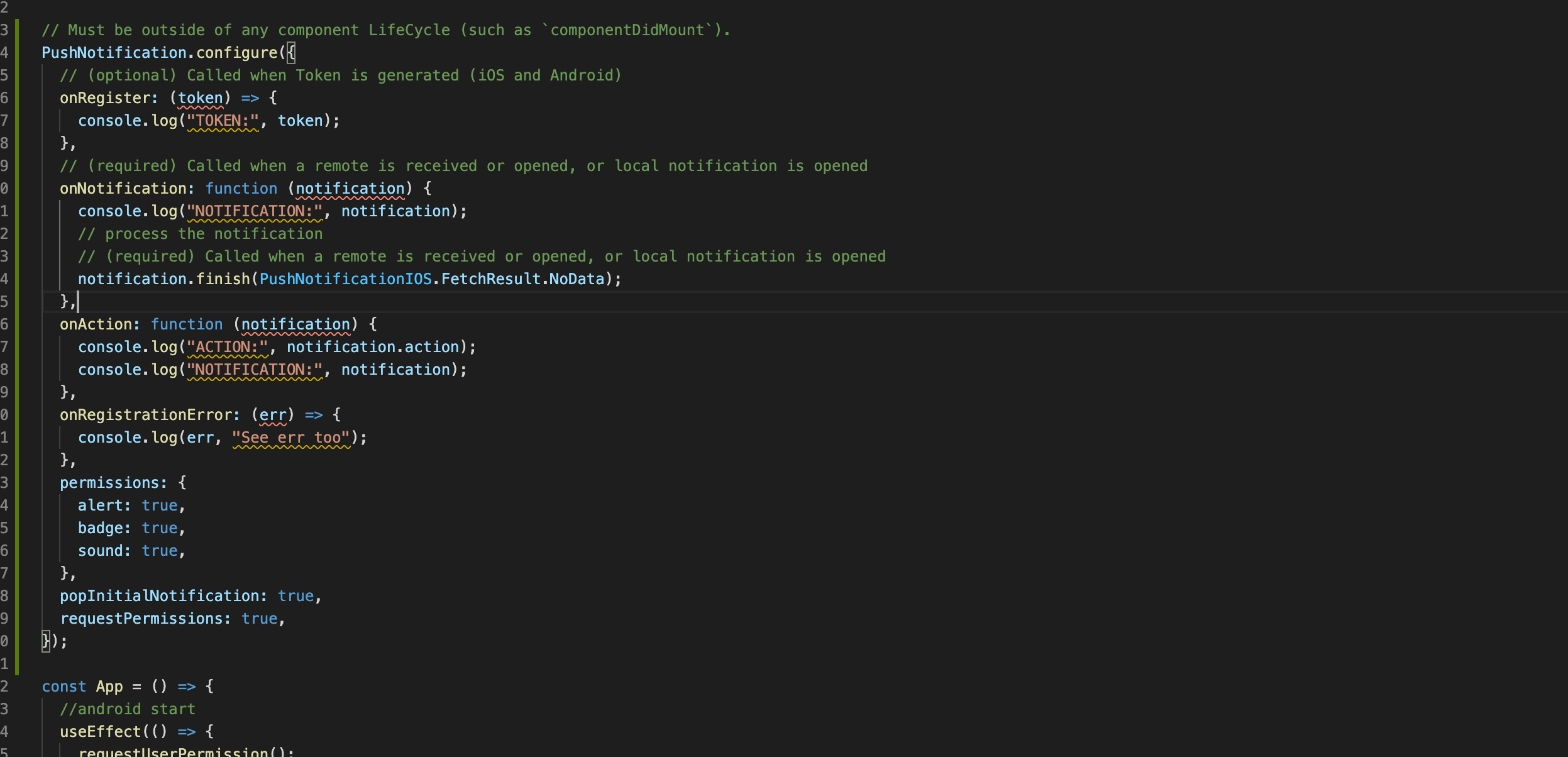Click the //android start comment text

pos(127,709)
